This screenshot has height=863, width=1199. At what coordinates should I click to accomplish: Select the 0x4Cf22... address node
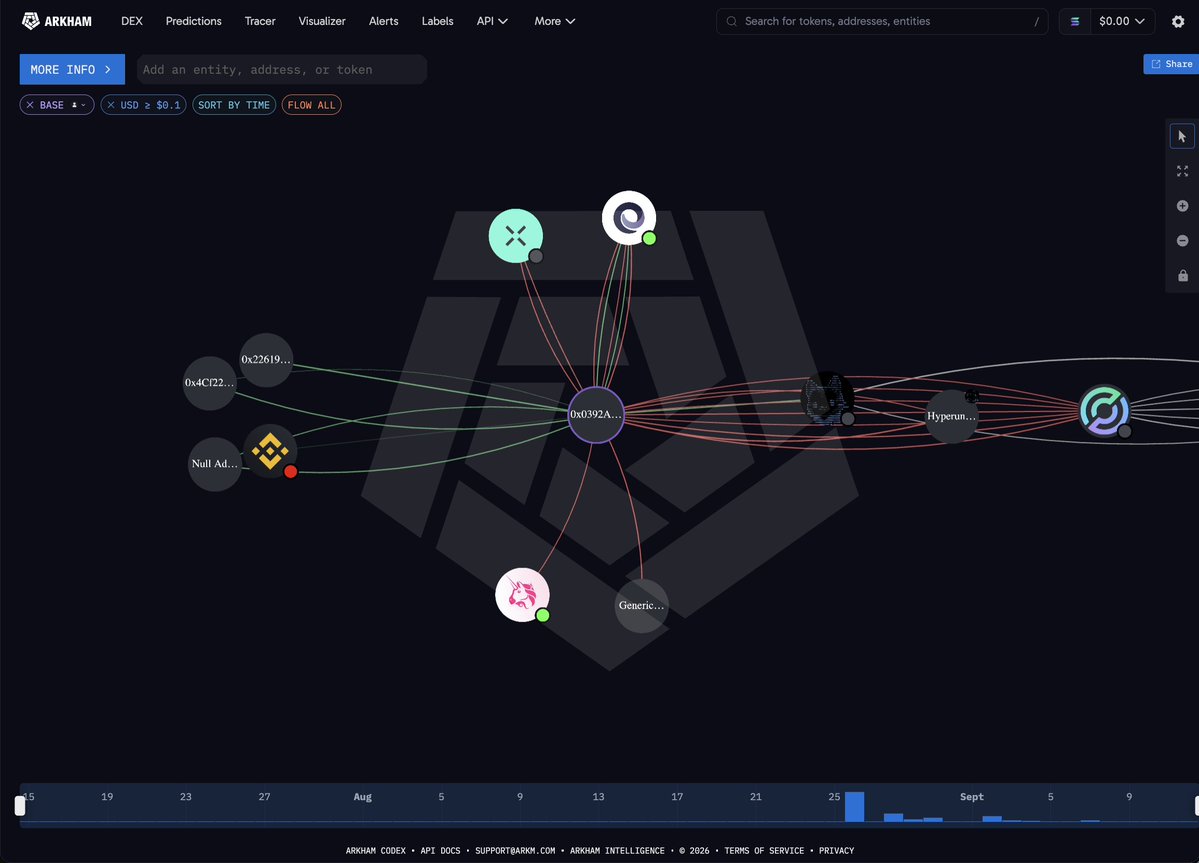(210, 383)
